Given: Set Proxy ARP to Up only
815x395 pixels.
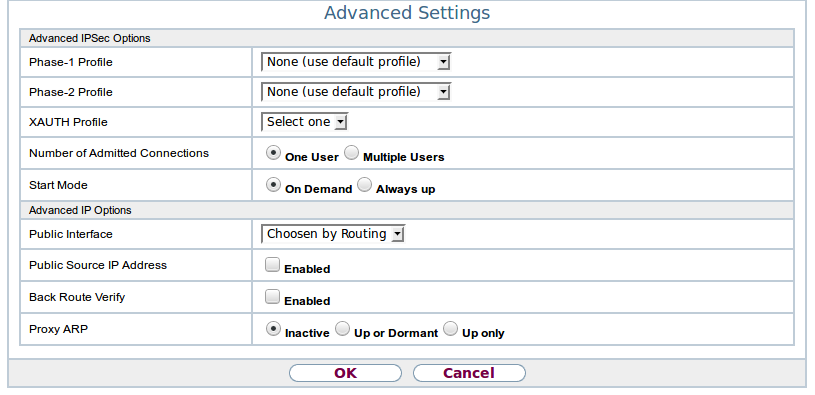Looking at the screenshot, I should click(450, 329).
